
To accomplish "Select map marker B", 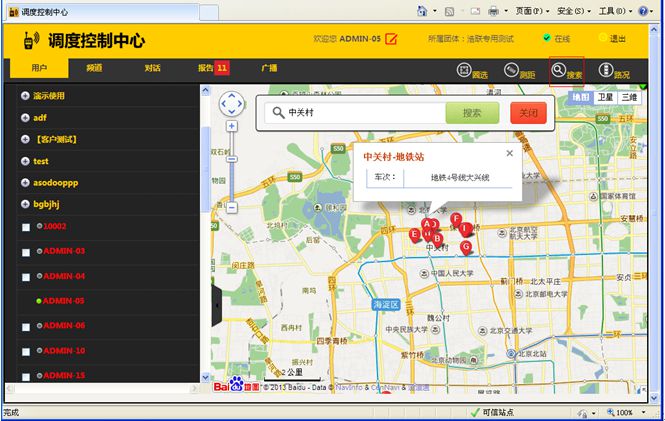I will 437,239.
